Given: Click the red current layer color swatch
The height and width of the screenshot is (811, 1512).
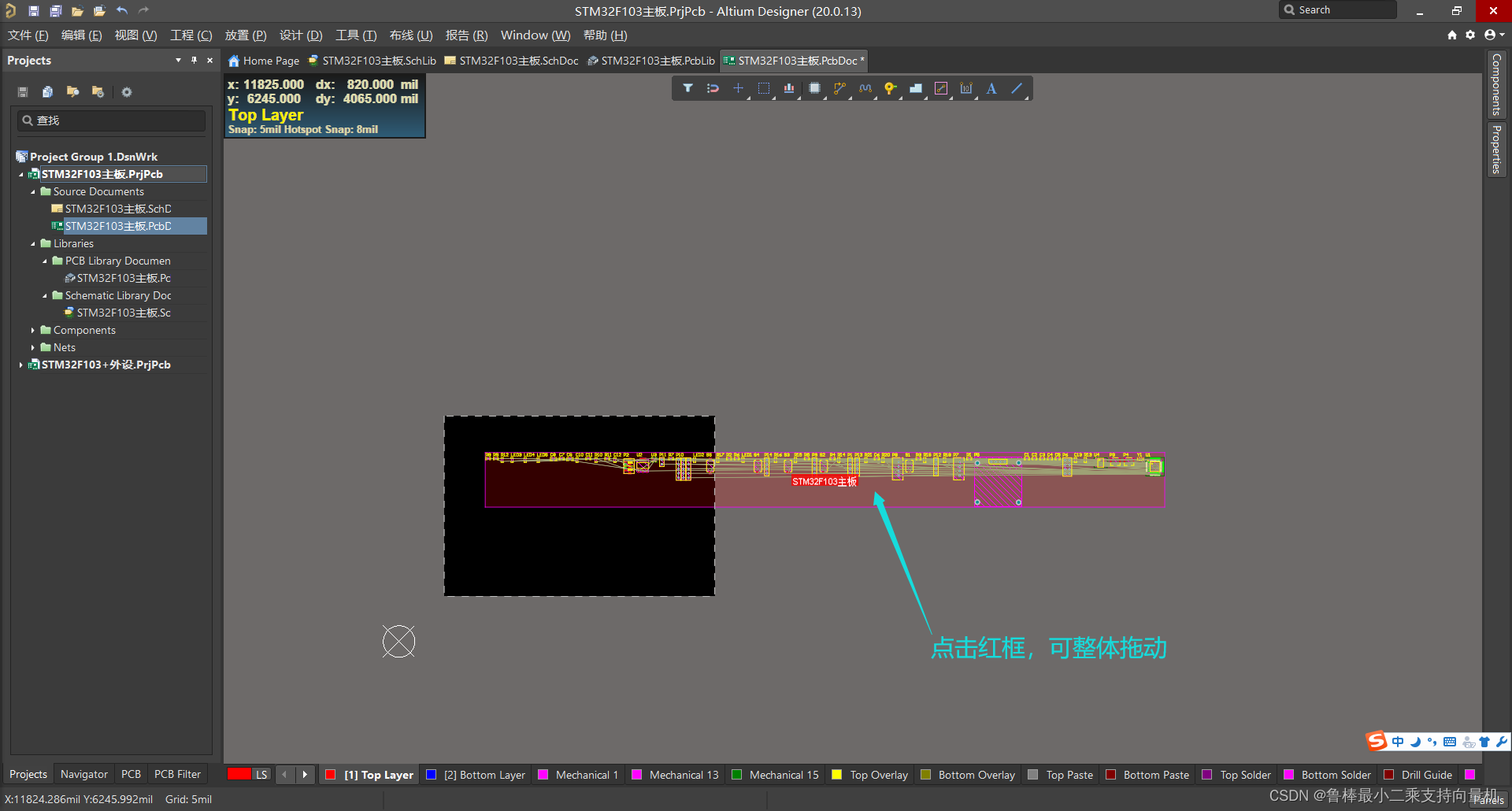Looking at the screenshot, I should click(x=239, y=774).
